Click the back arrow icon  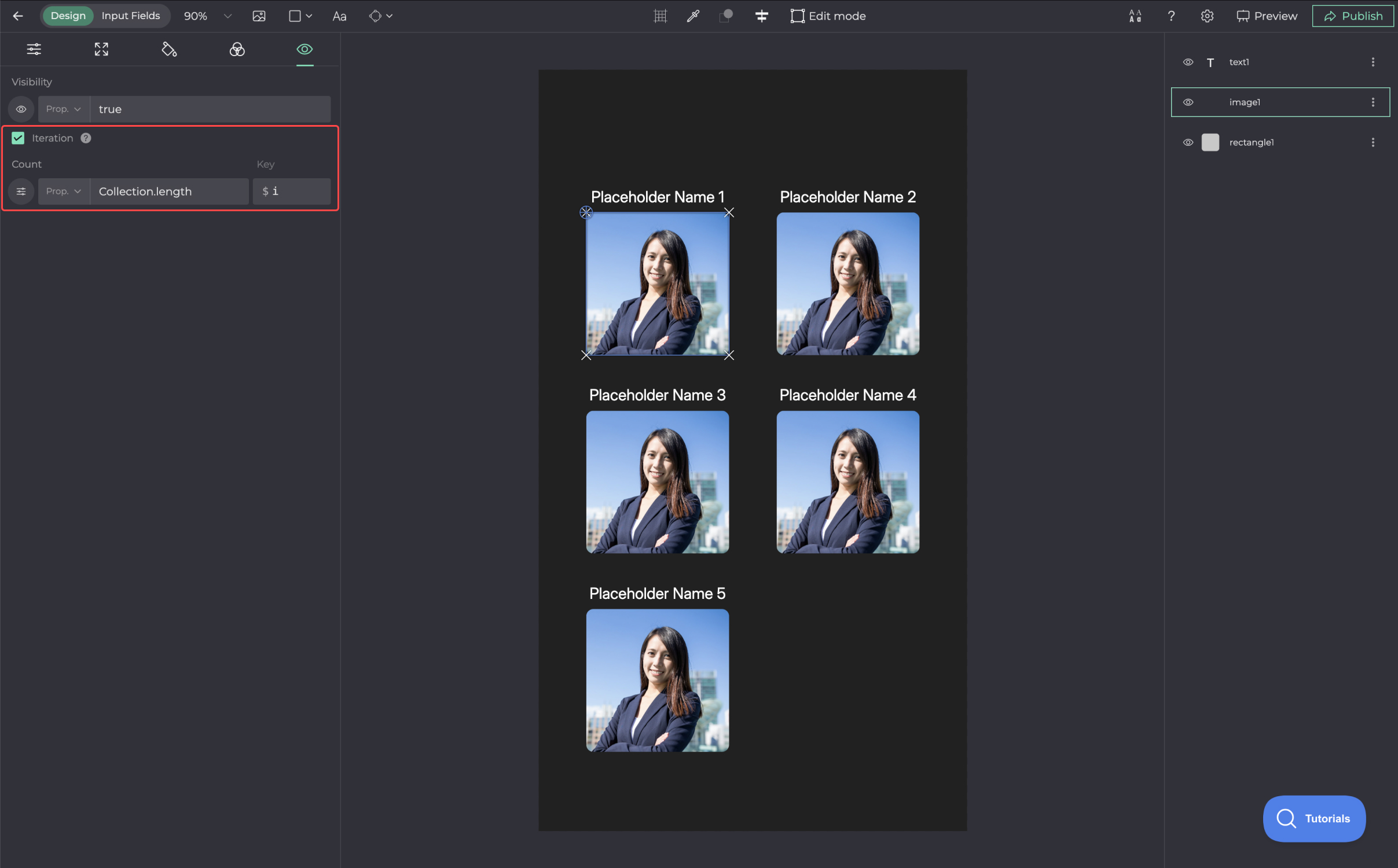click(x=18, y=16)
